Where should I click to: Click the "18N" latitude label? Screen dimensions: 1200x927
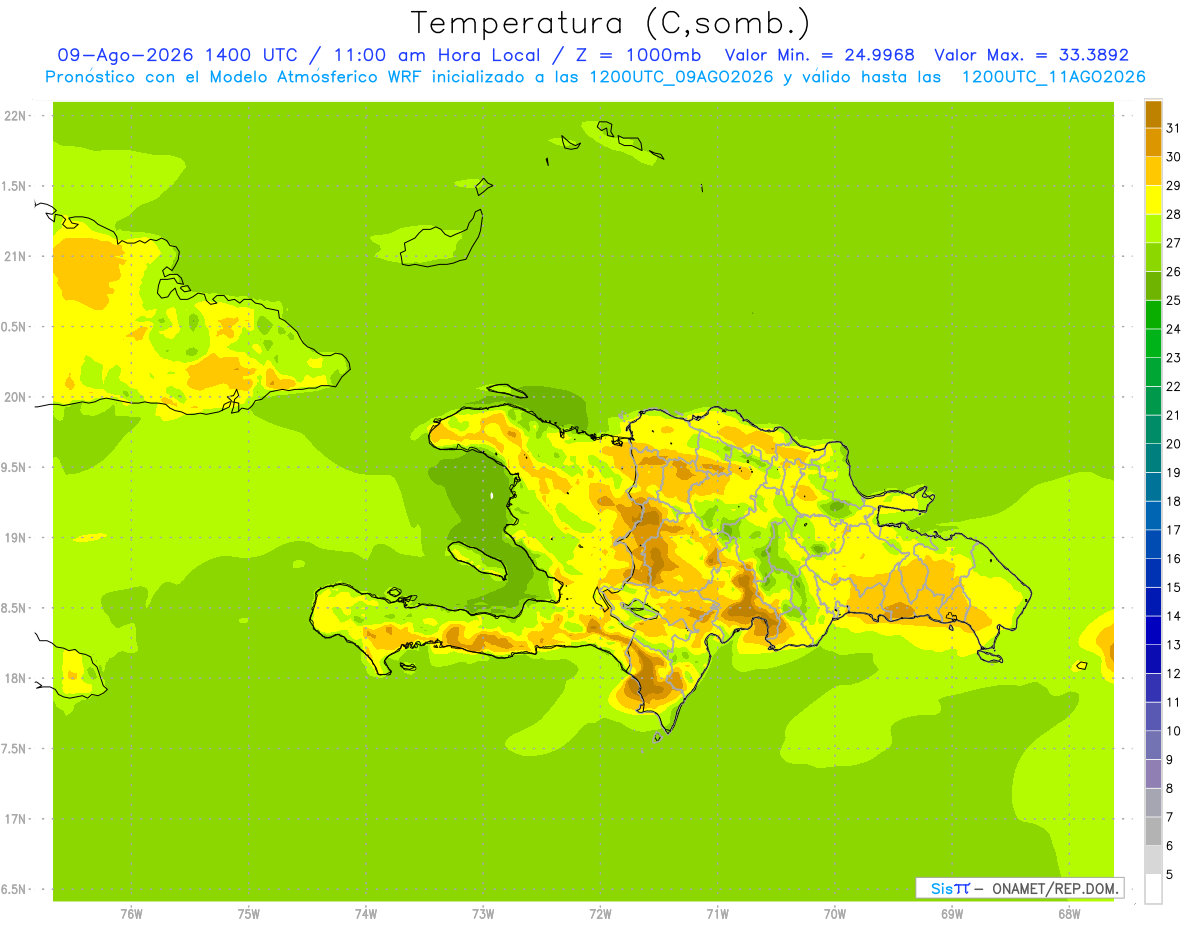tap(14, 678)
